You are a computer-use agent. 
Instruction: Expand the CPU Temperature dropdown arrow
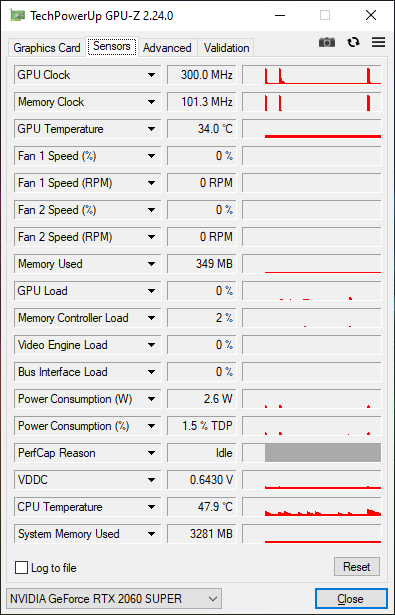click(151, 507)
